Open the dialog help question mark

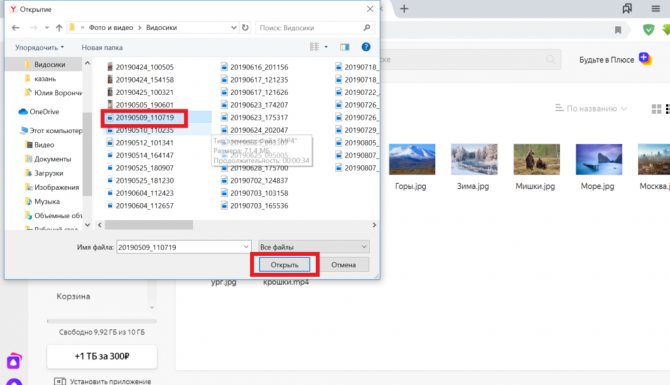pyautogui.click(x=366, y=47)
